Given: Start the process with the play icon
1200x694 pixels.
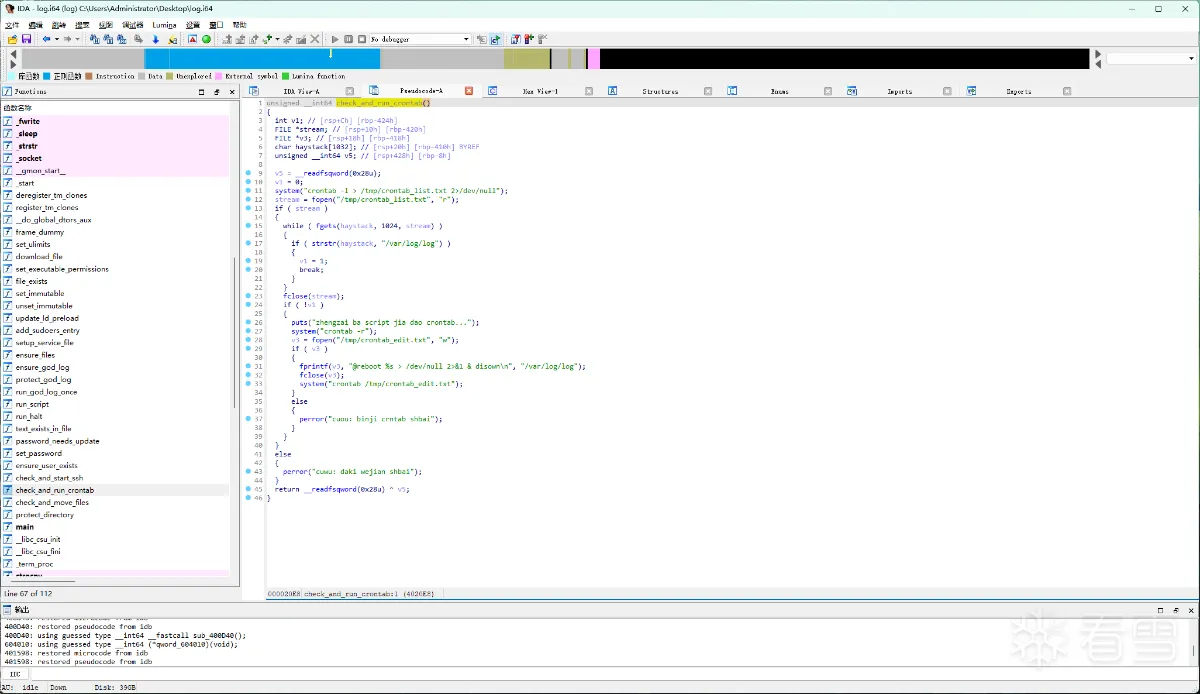Looking at the screenshot, I should 335,39.
